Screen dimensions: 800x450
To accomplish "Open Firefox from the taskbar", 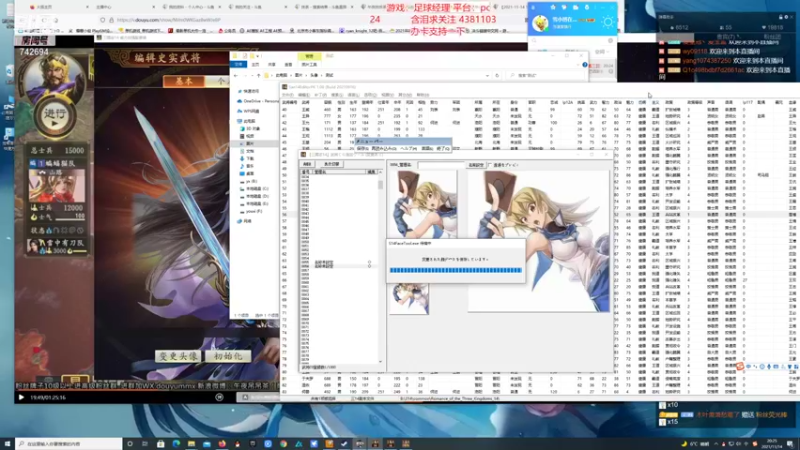I will [x=222, y=444].
